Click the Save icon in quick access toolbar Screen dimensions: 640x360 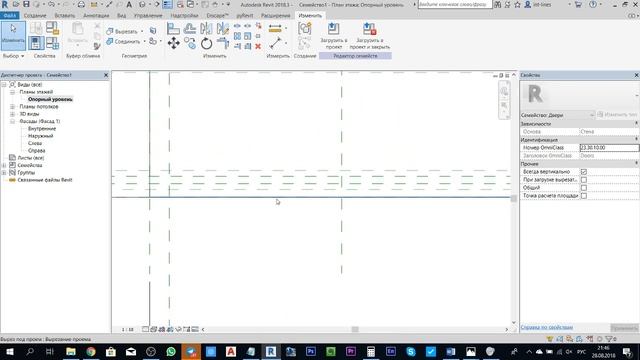[26, 4]
